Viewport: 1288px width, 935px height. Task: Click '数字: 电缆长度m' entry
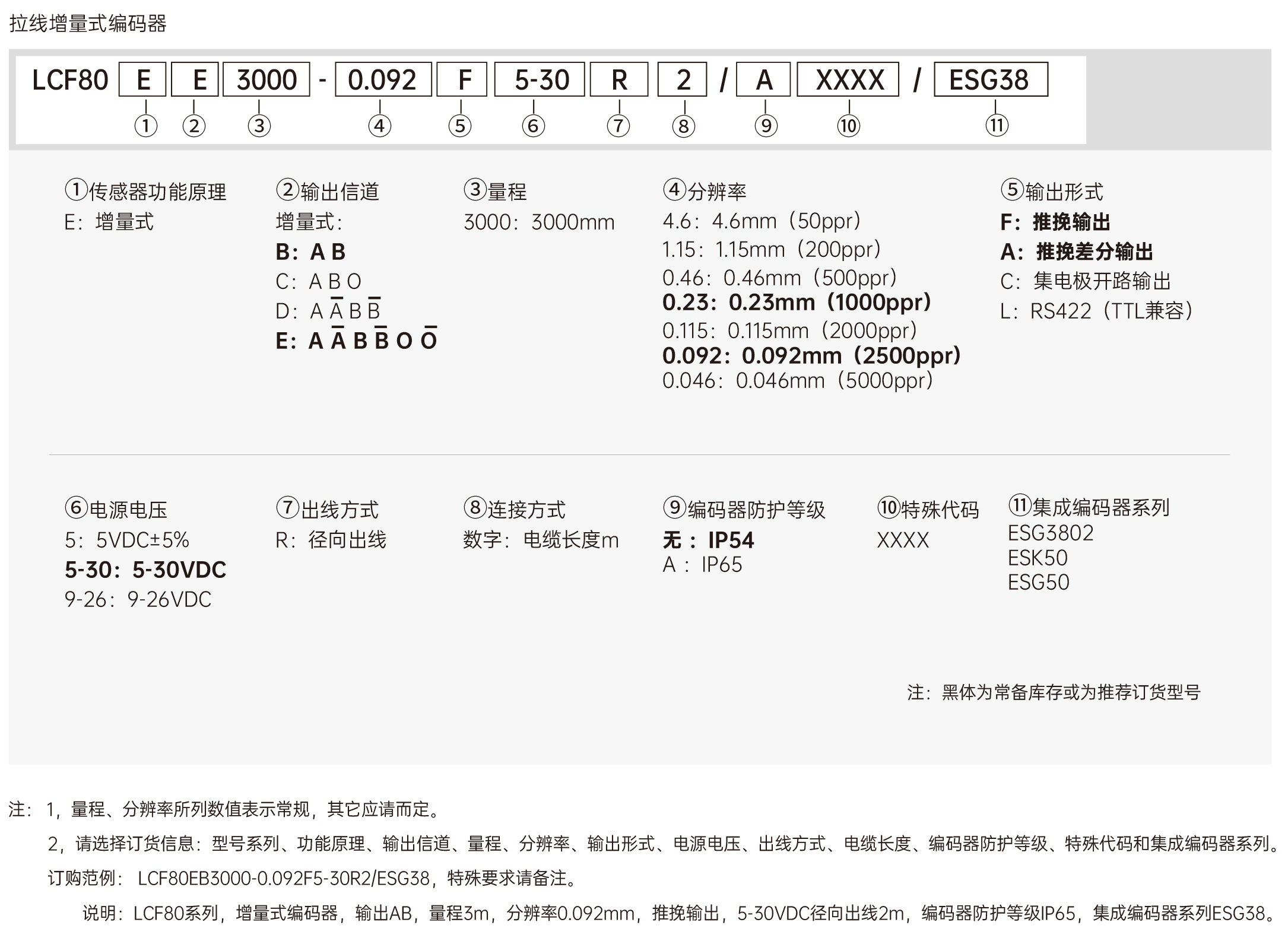(x=541, y=540)
